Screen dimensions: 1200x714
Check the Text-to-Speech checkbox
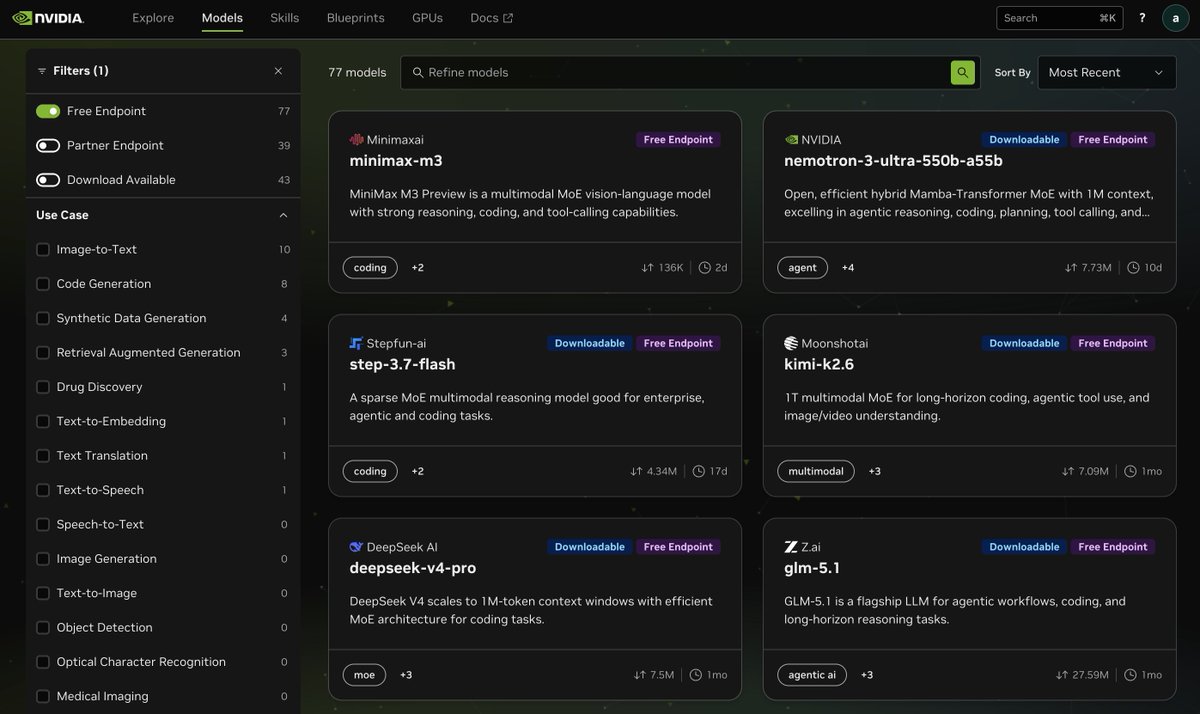click(x=43, y=490)
